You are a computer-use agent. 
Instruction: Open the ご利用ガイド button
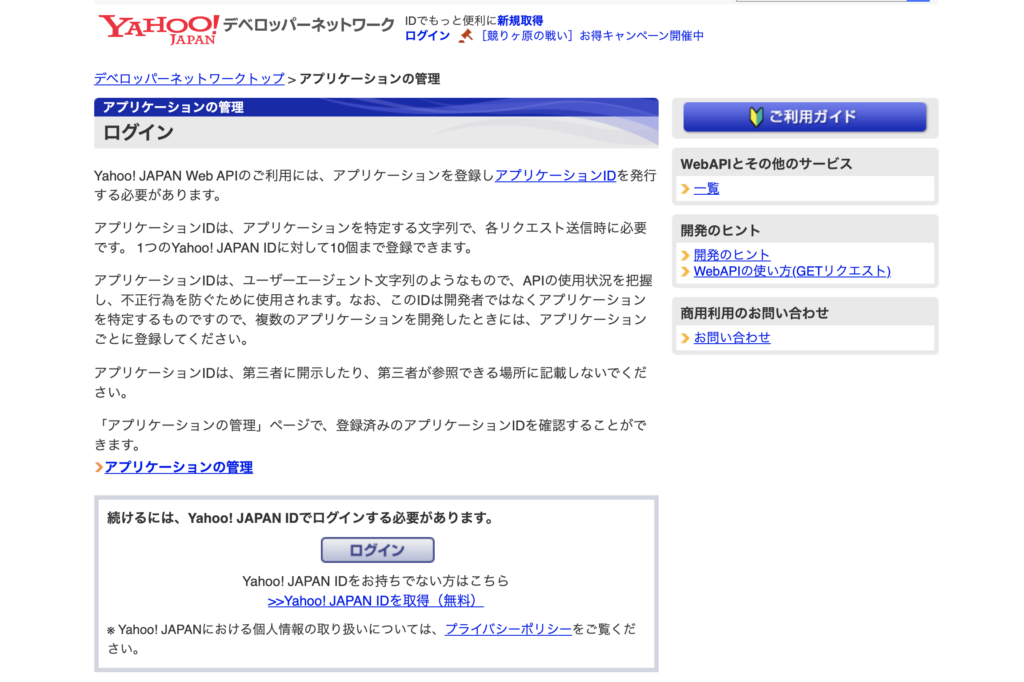point(805,117)
